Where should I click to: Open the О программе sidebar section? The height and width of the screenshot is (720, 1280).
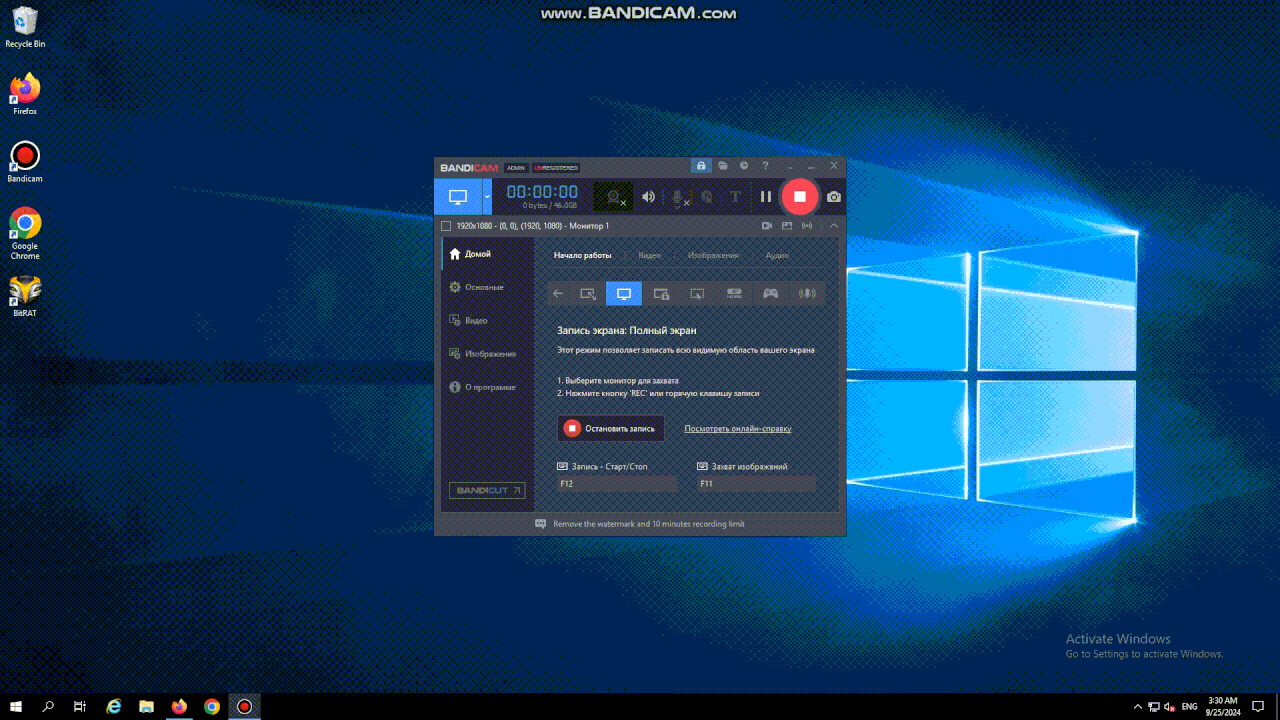tap(487, 387)
